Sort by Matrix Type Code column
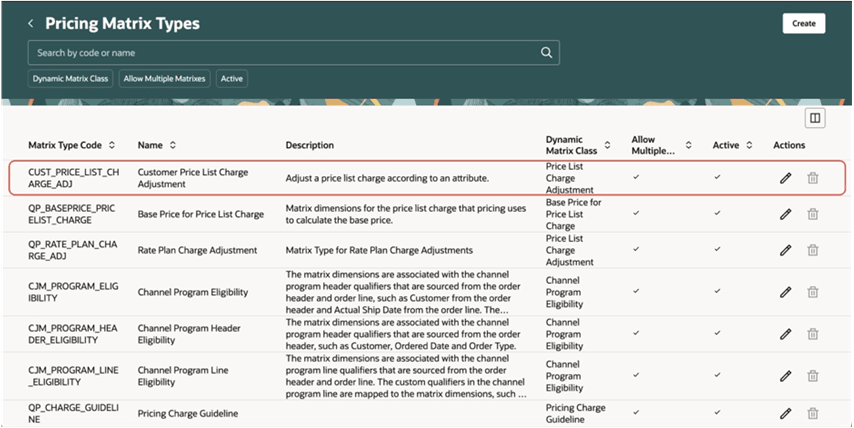This screenshot has width=854, height=428. tap(112, 145)
